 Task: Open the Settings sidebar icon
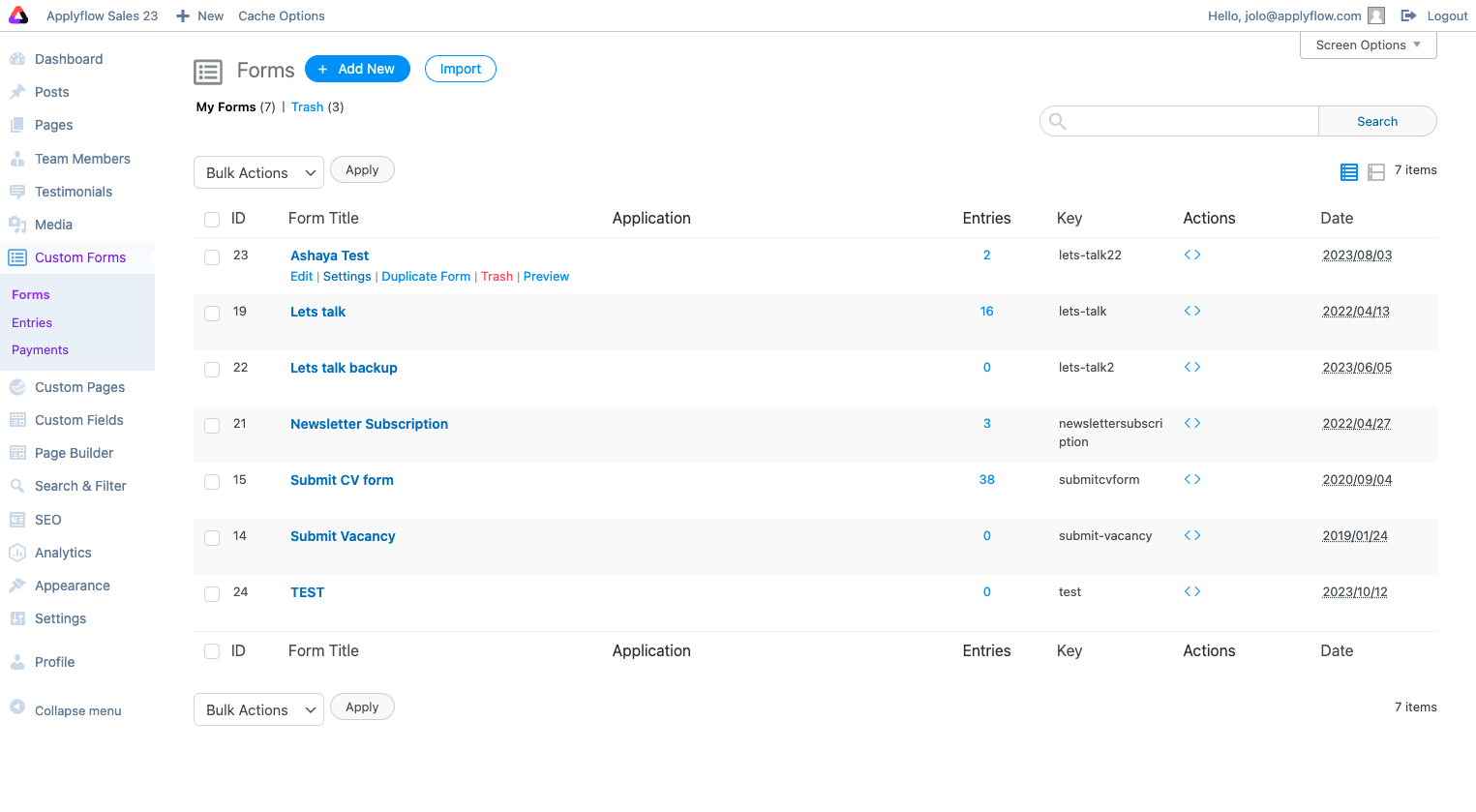coord(17,618)
